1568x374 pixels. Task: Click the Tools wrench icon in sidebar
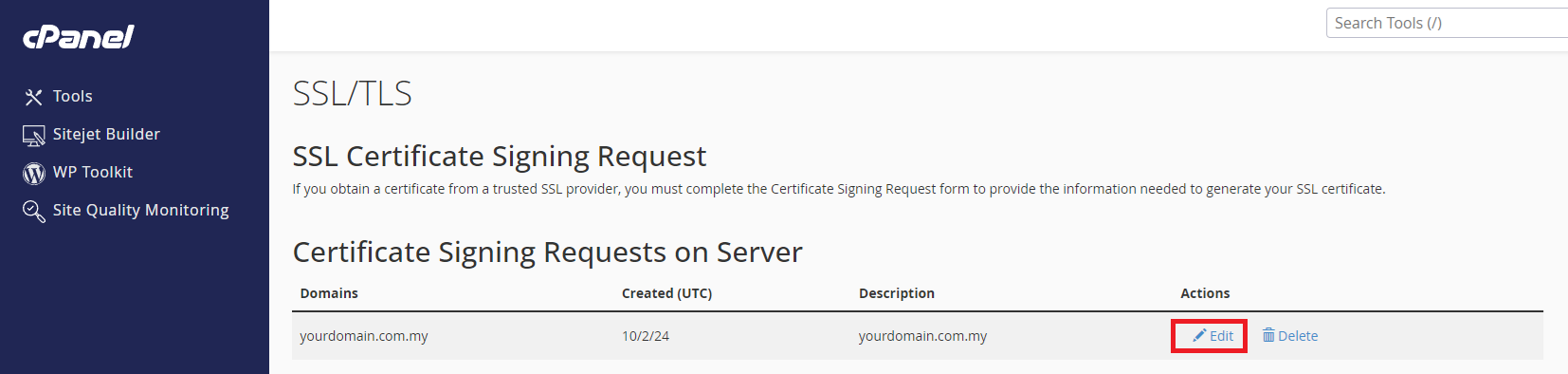click(34, 97)
